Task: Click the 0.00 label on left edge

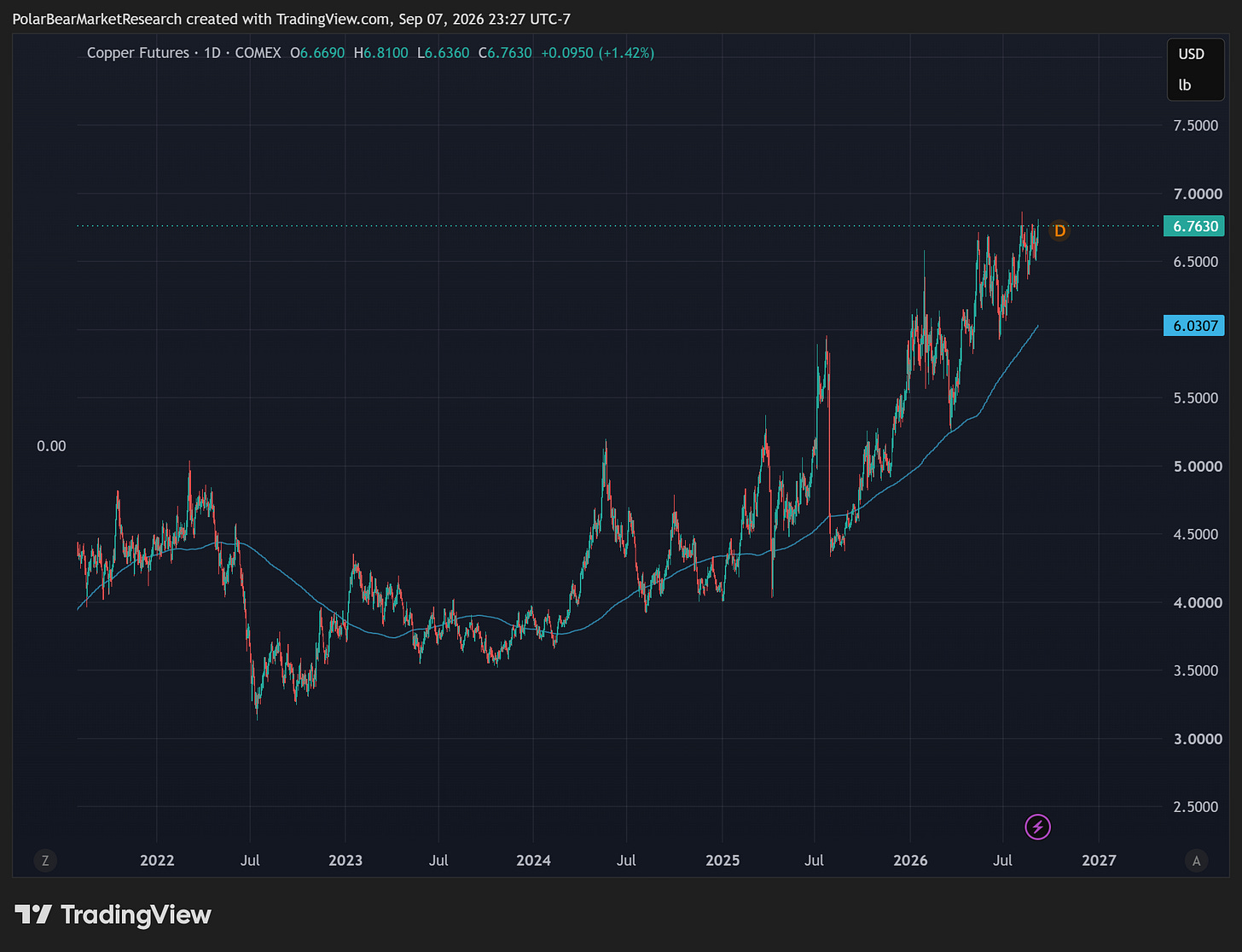Action: pyautogui.click(x=51, y=446)
